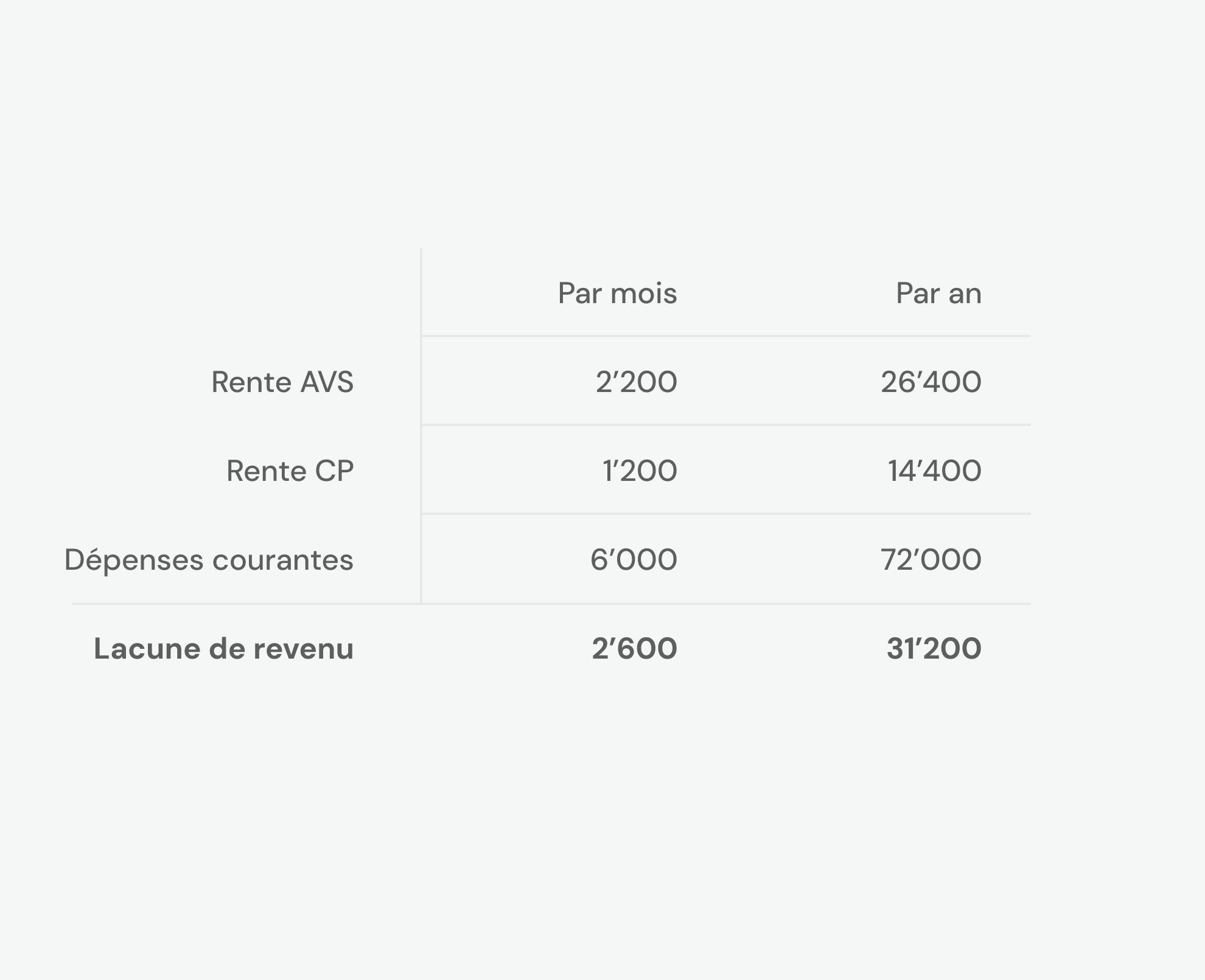Click the 'Par mois' column header

[617, 293]
